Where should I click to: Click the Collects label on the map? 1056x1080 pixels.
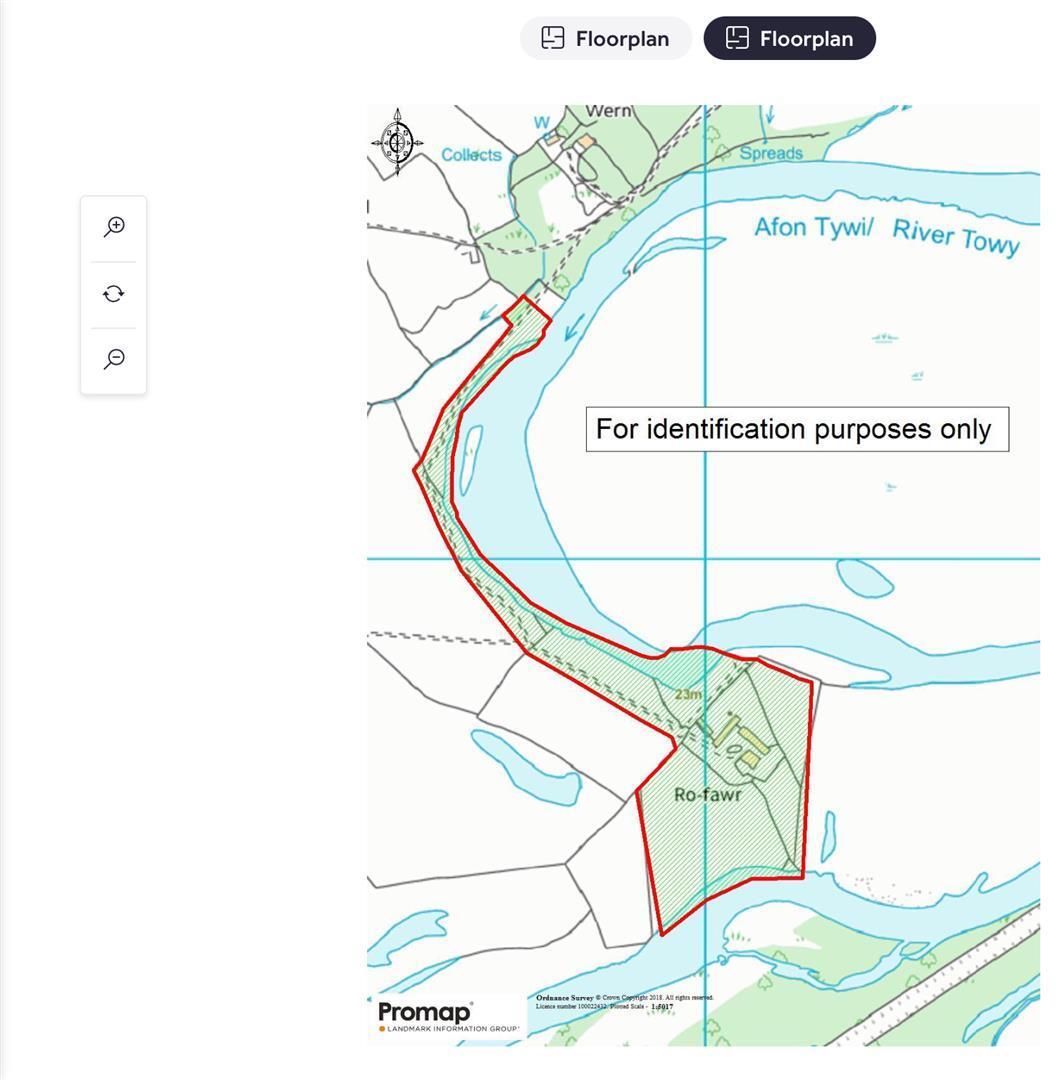(471, 155)
